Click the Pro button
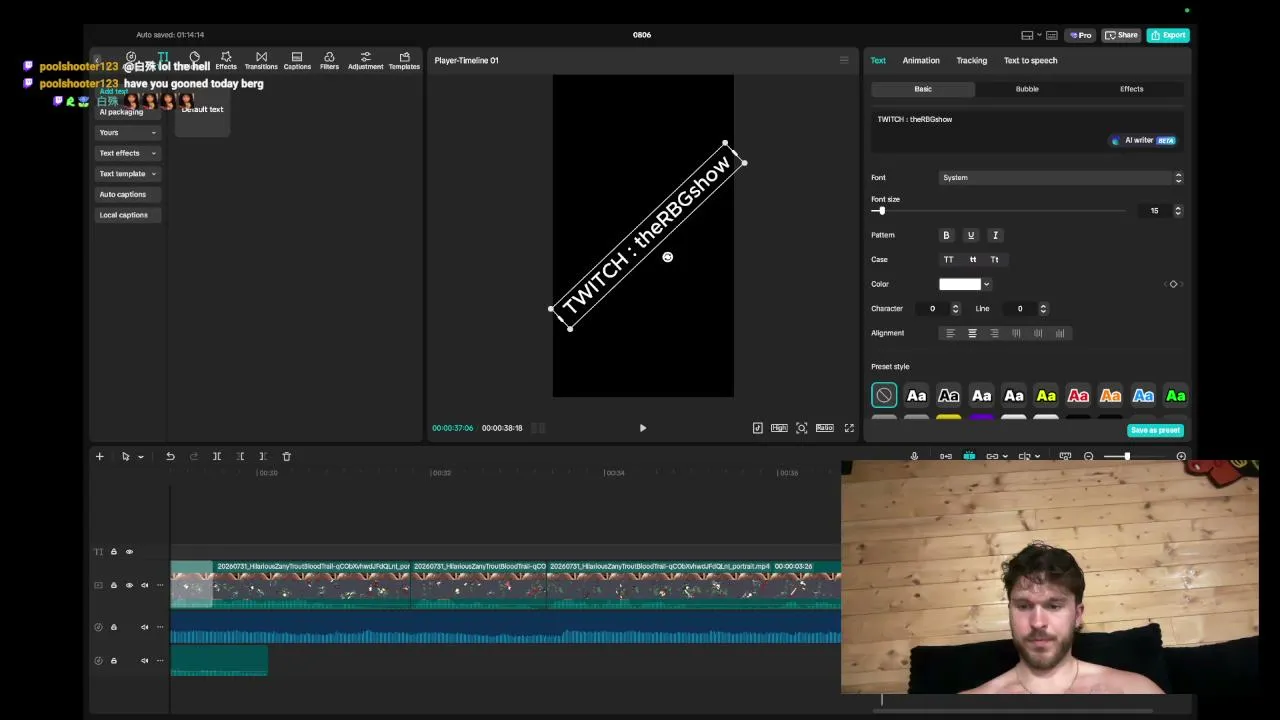The image size is (1280, 720). (x=1080, y=35)
